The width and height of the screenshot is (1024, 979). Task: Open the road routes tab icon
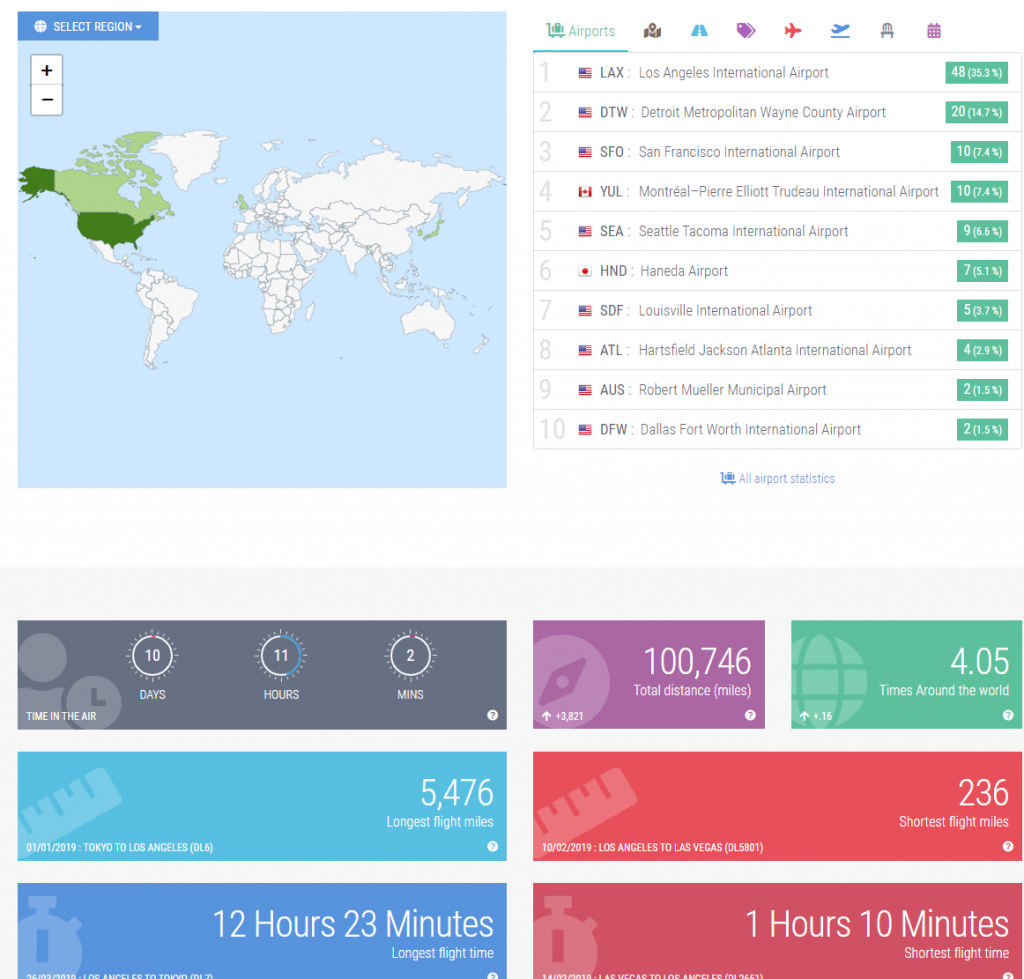click(x=699, y=31)
